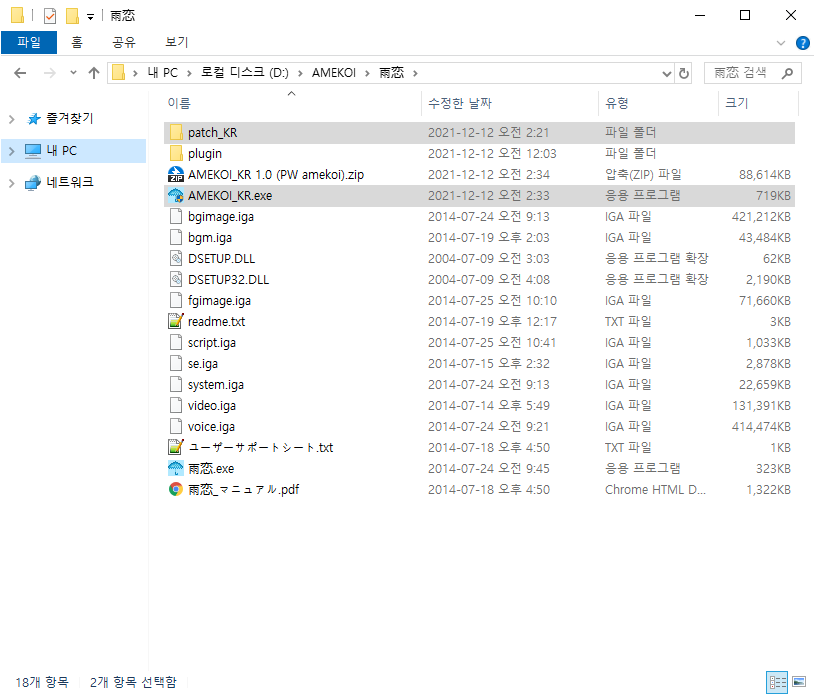Open the dropdown chevron after AMEKOI breadcrumb

click(367, 73)
